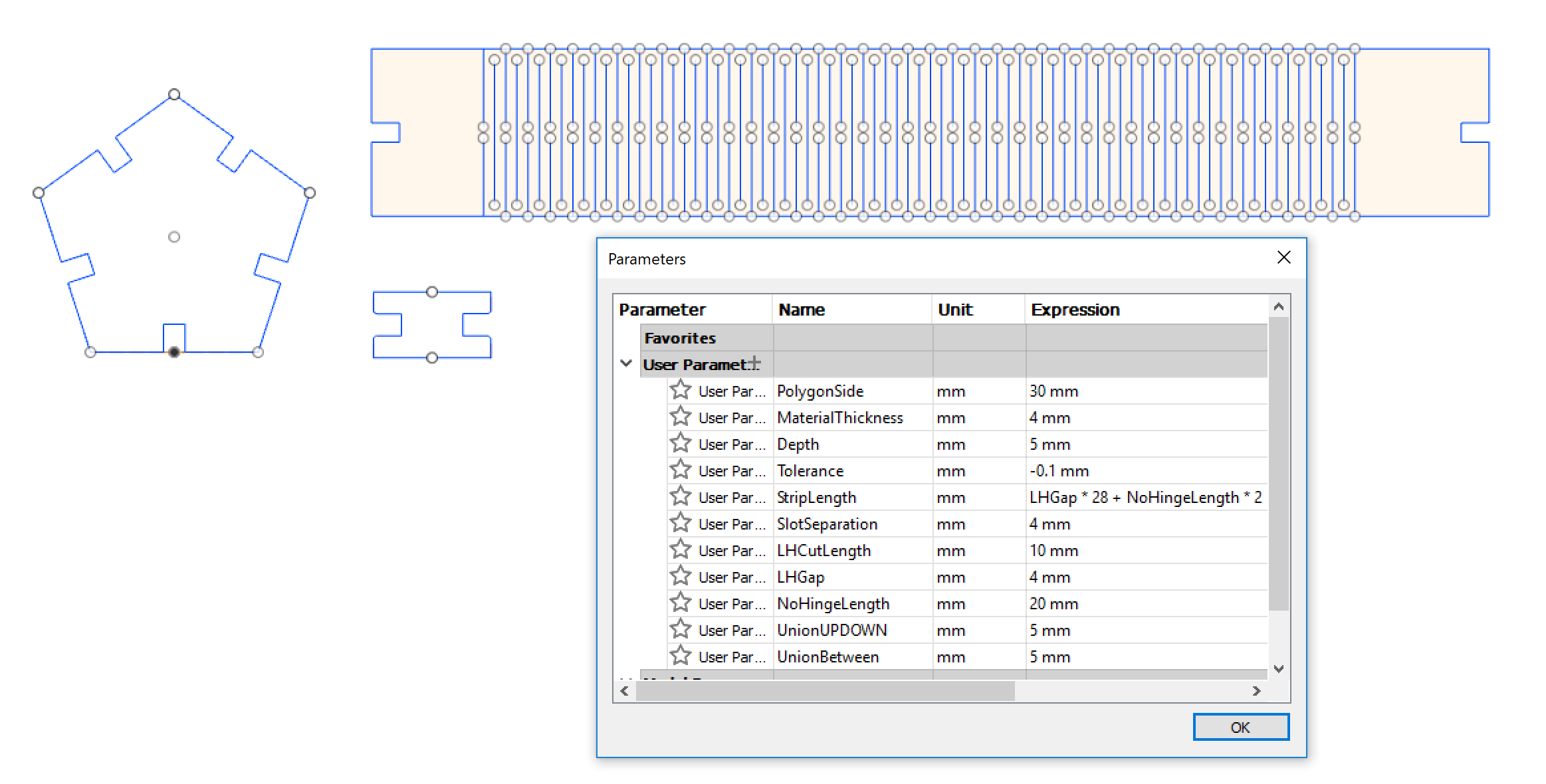
Task: Click star icon next to UnionUPDOWN
Action: pyautogui.click(x=680, y=629)
